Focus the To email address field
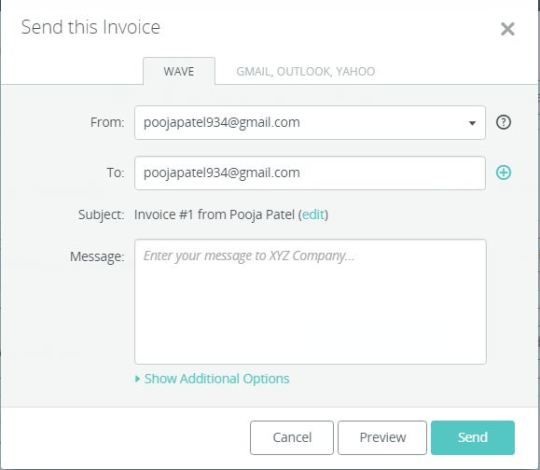Viewport: 540px width, 470px height. [310, 173]
